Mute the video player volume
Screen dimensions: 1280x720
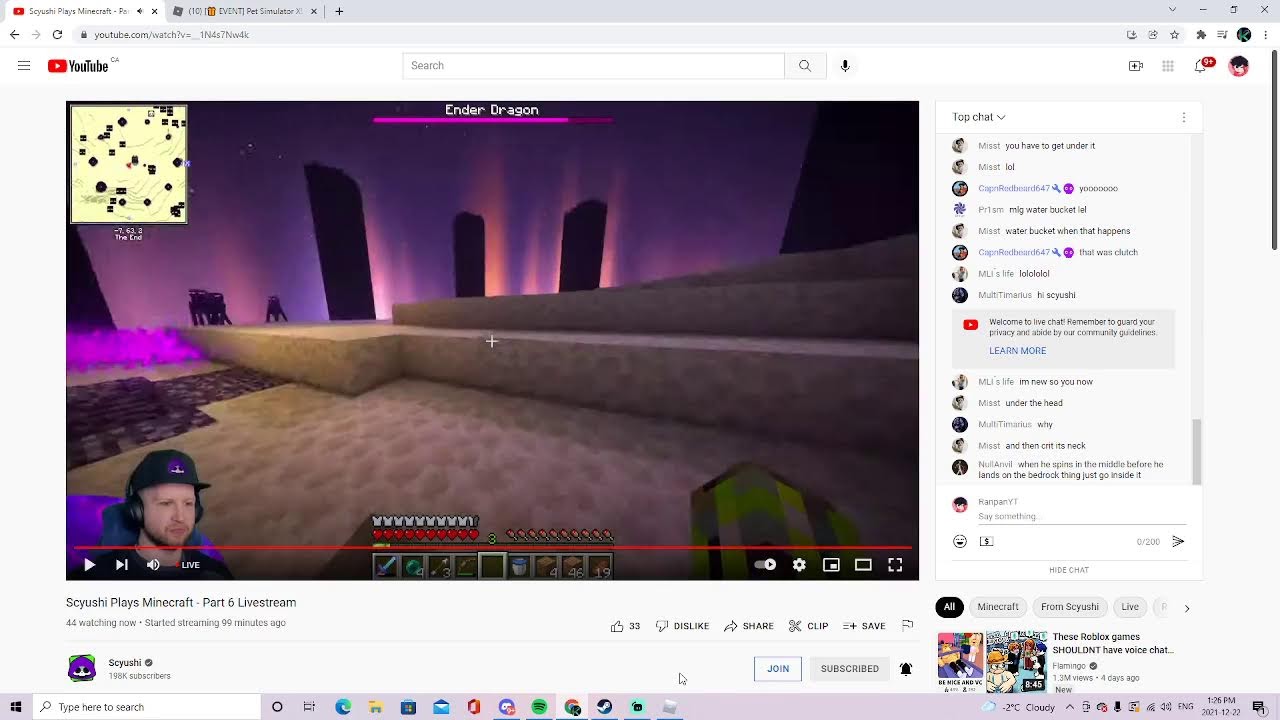[x=153, y=565]
